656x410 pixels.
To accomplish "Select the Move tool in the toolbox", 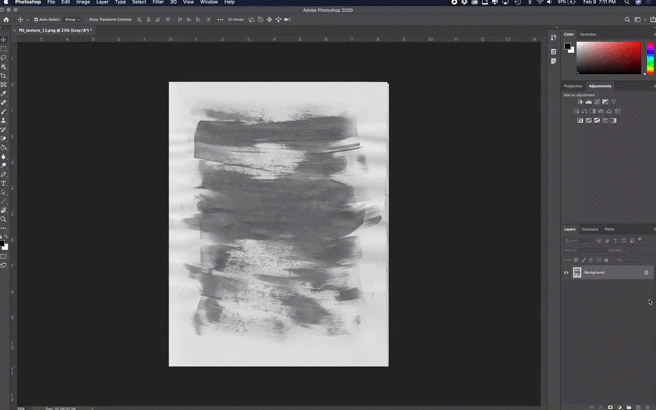I will click(3, 40).
